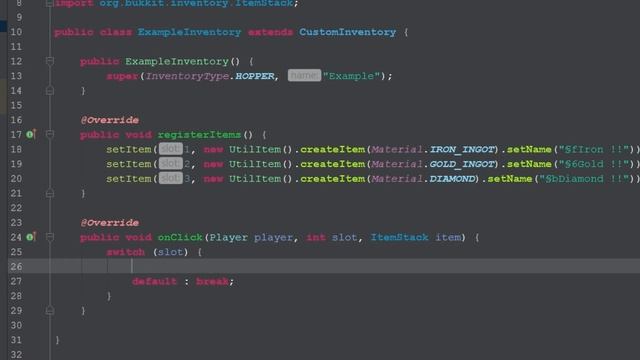The height and width of the screenshot is (360, 640).
Task: Click the 'slot:' inlay hint on line 19
Action: click(x=171, y=164)
